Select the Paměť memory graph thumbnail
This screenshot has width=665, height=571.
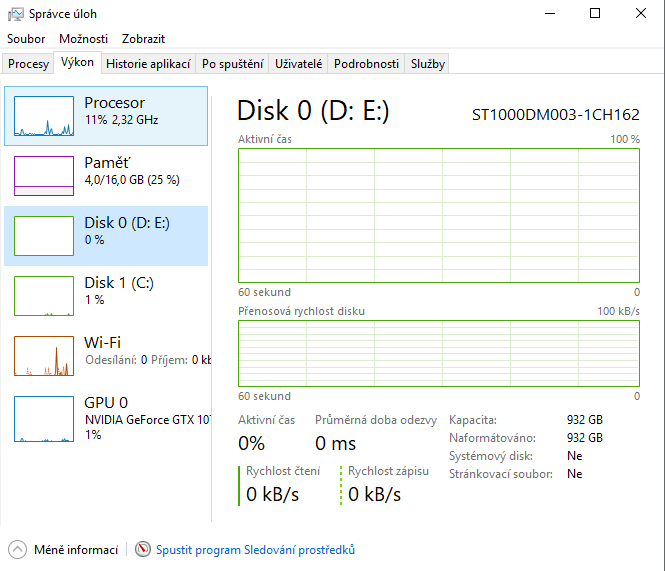click(x=44, y=176)
